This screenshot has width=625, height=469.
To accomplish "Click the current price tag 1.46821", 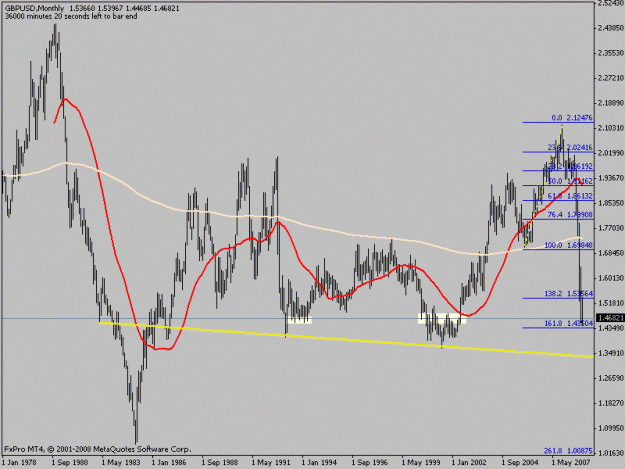I will point(611,318).
